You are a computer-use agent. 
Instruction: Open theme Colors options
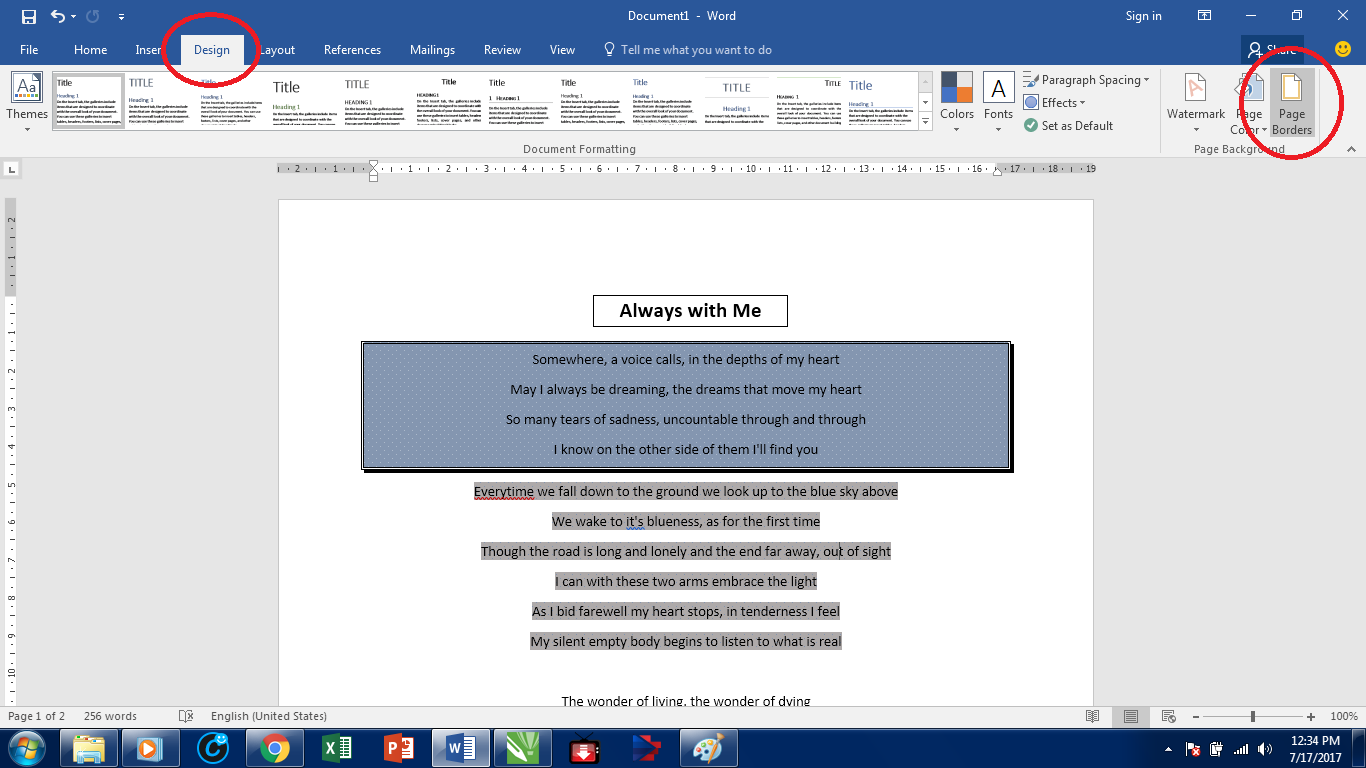pos(956,100)
